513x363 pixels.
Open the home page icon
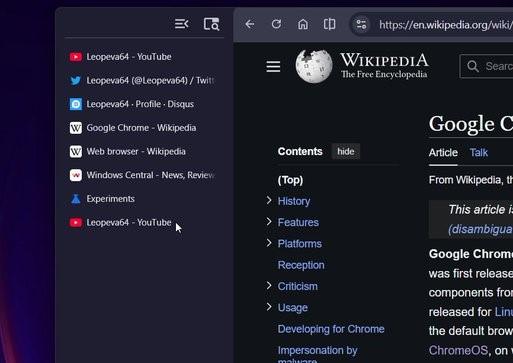[303, 24]
